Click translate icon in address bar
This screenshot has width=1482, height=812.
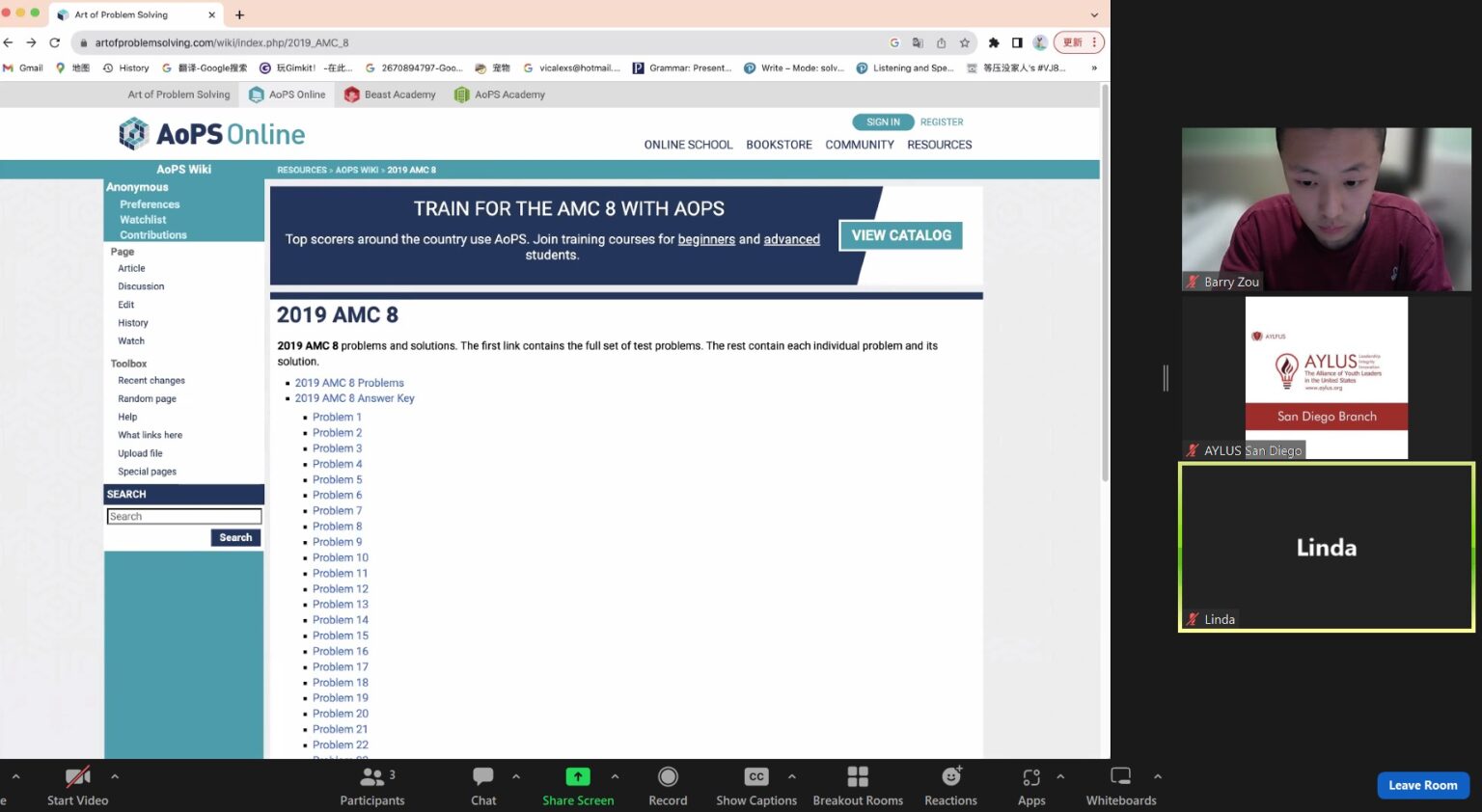pyautogui.click(x=918, y=42)
